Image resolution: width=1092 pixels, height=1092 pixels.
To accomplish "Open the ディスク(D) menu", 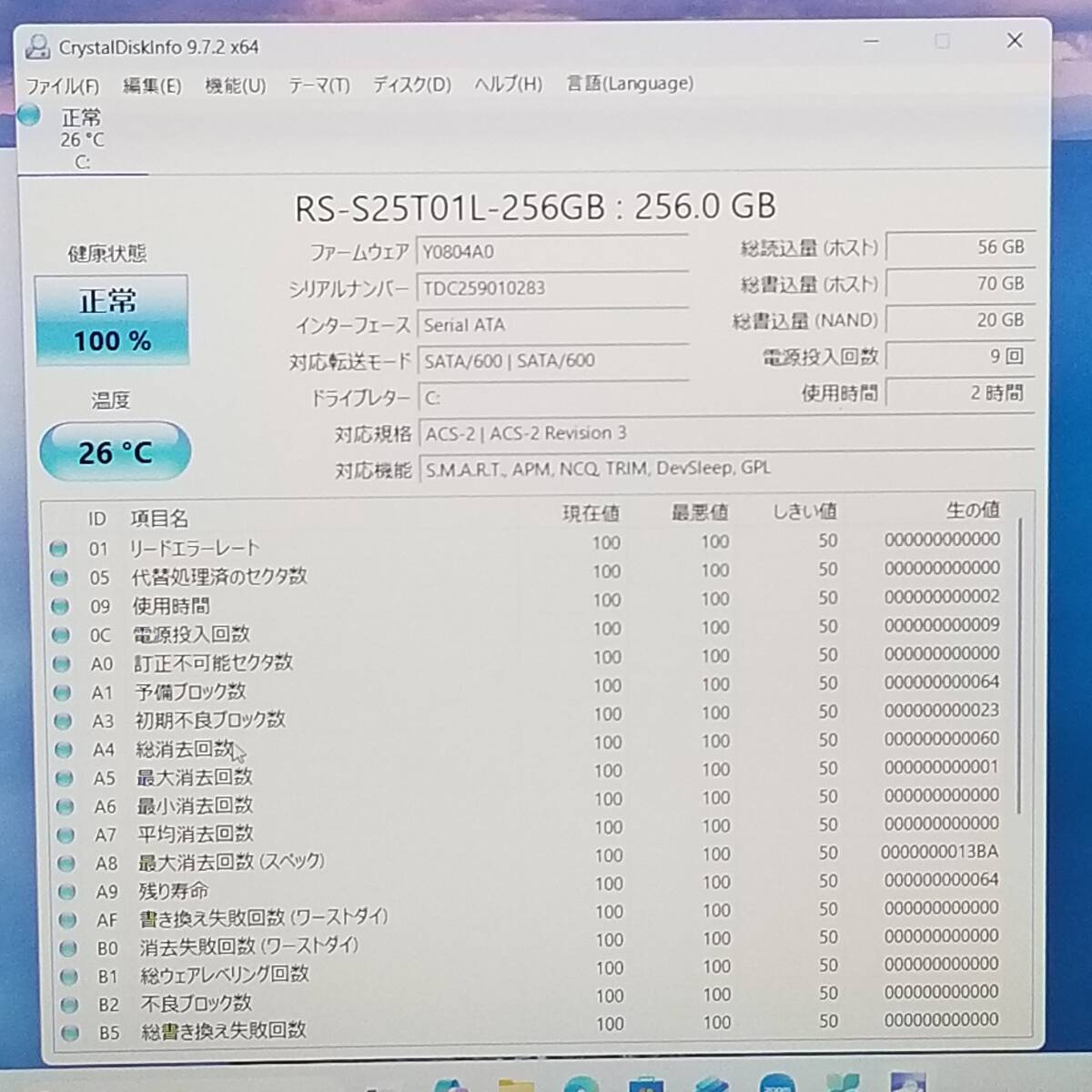I will (411, 85).
